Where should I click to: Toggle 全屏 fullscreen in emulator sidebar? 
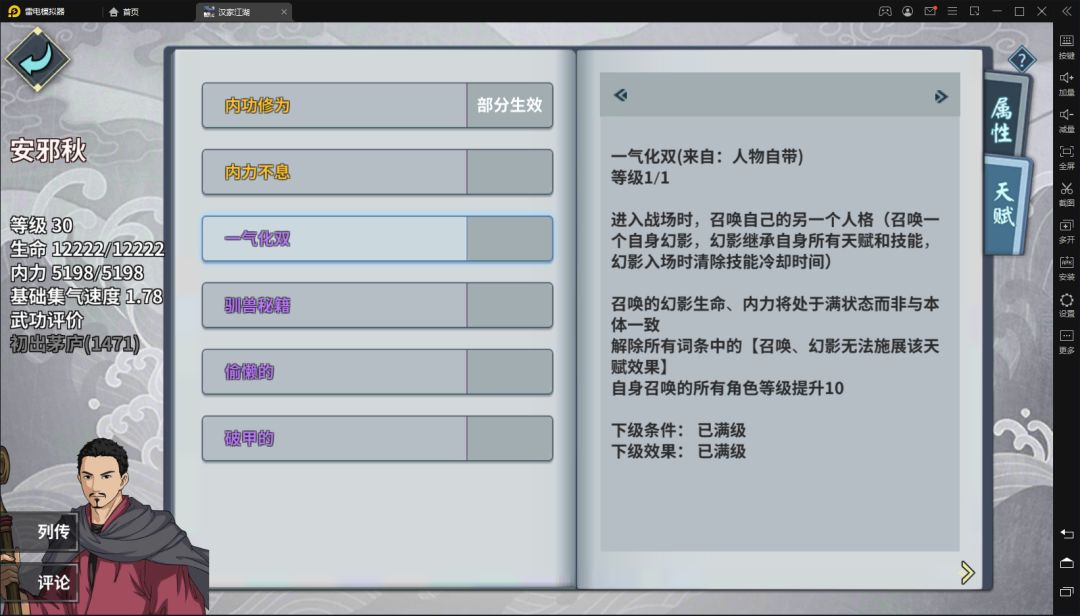tap(1066, 157)
